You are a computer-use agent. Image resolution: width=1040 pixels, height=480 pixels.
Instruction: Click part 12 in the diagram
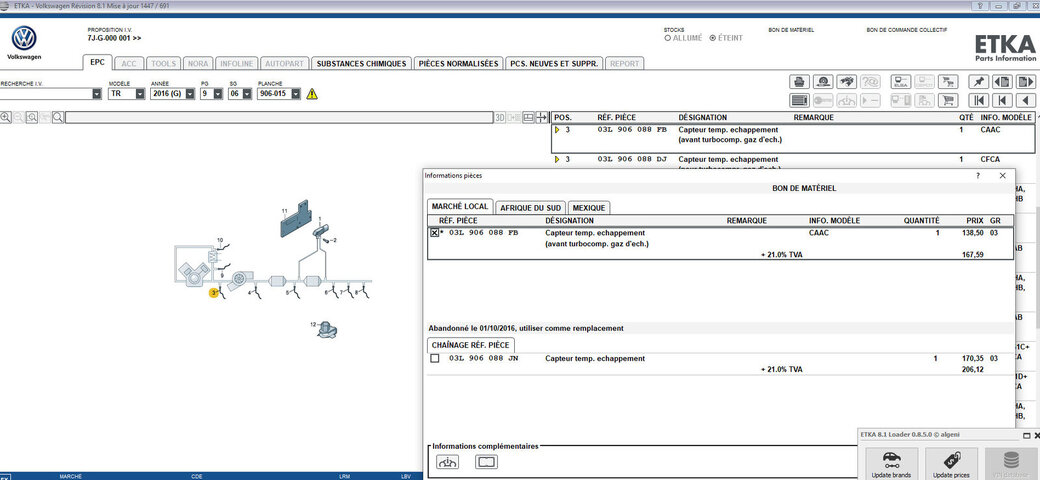(x=328, y=328)
